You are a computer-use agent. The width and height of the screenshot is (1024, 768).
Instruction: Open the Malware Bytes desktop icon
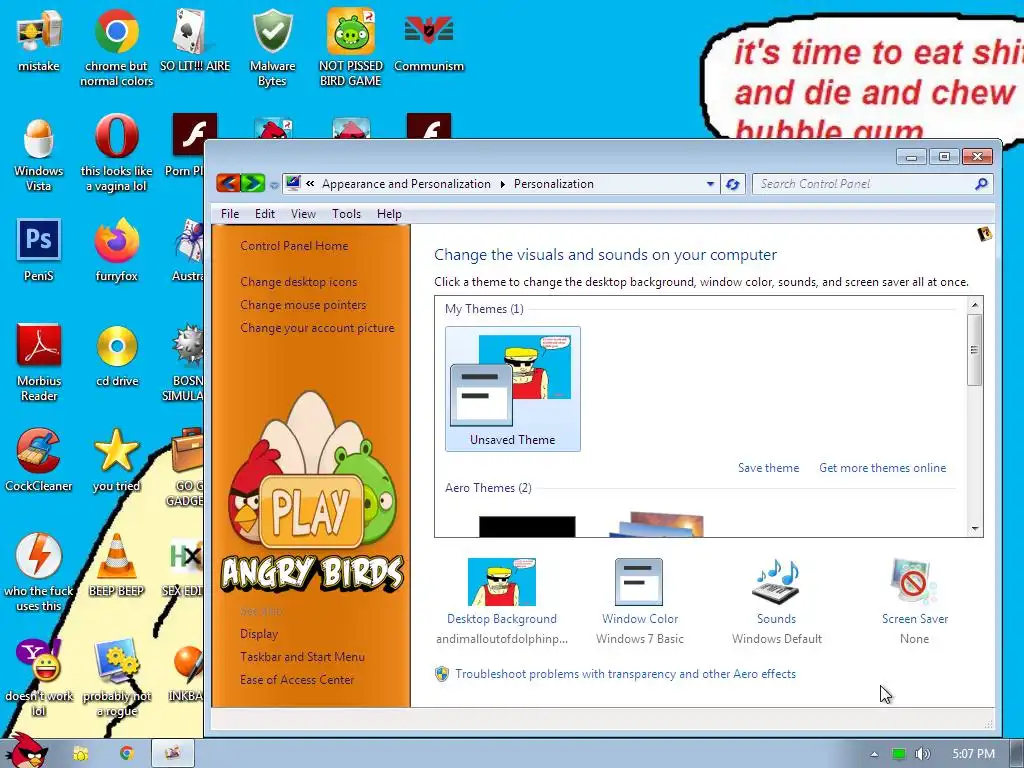[x=272, y=47]
